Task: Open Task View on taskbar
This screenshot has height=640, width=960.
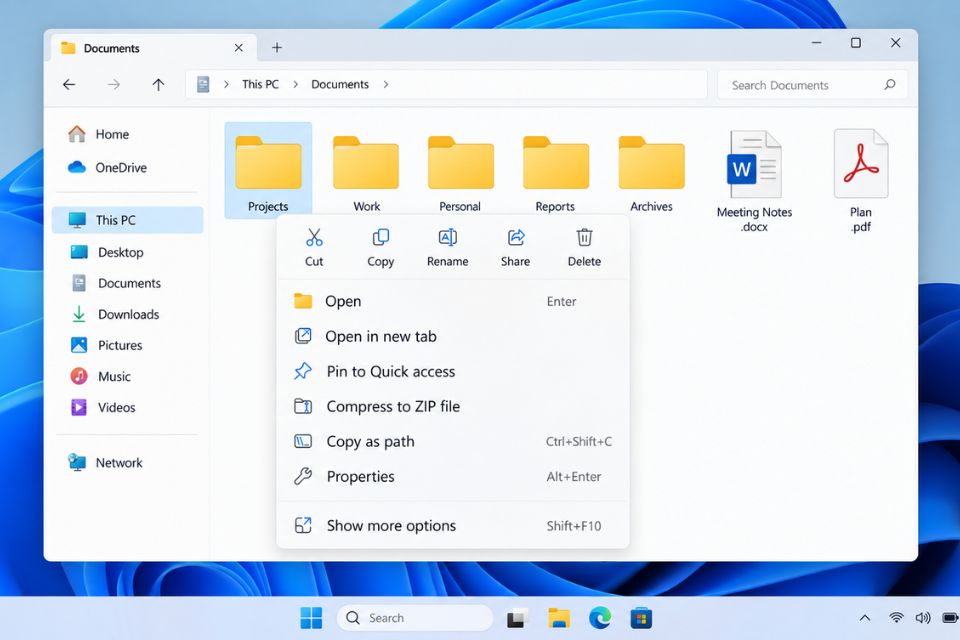Action: pyautogui.click(x=517, y=619)
